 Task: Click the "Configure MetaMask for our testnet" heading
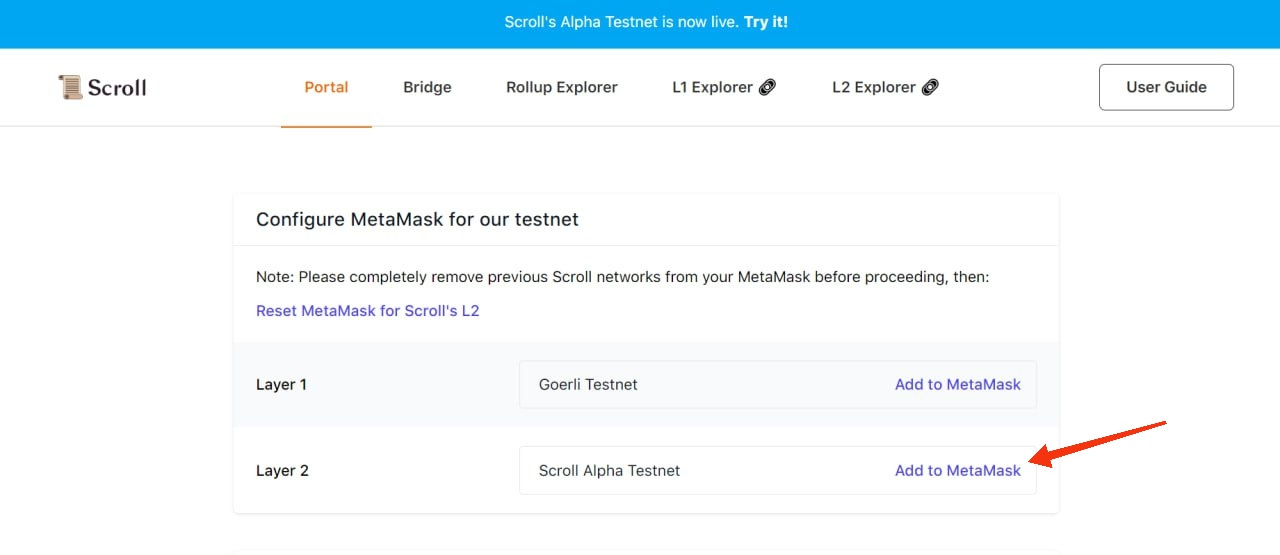417,219
